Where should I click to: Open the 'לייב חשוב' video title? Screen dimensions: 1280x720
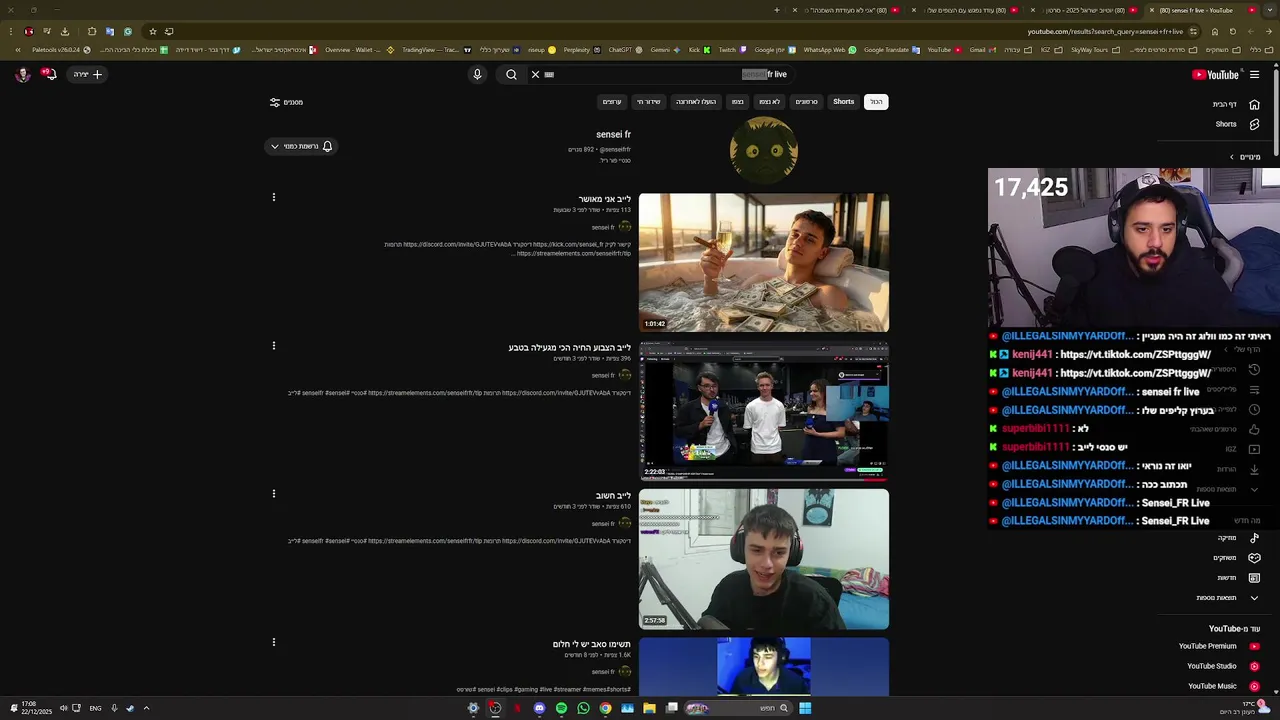tap(613, 496)
